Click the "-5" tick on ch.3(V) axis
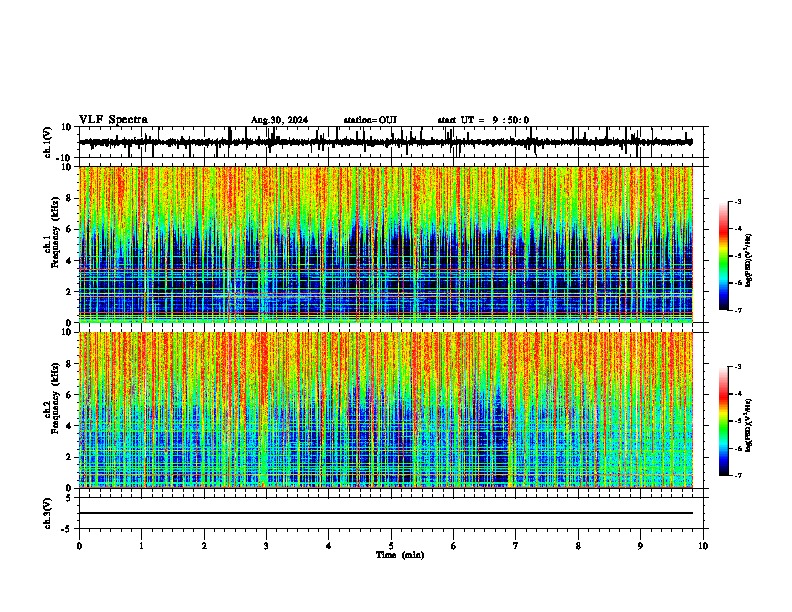This screenshot has width=792, height=612. point(67,529)
